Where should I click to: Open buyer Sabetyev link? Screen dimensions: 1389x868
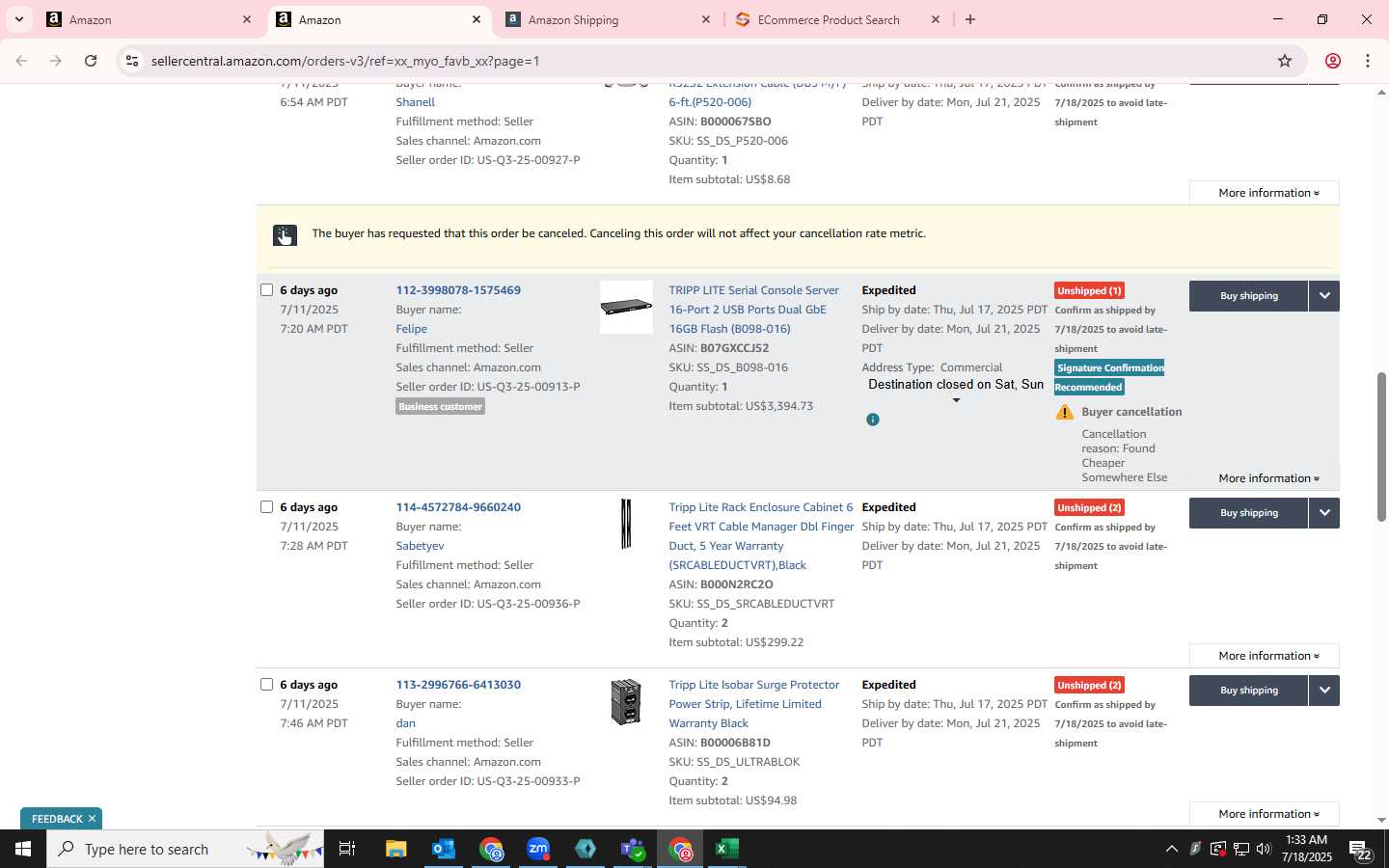(420, 546)
